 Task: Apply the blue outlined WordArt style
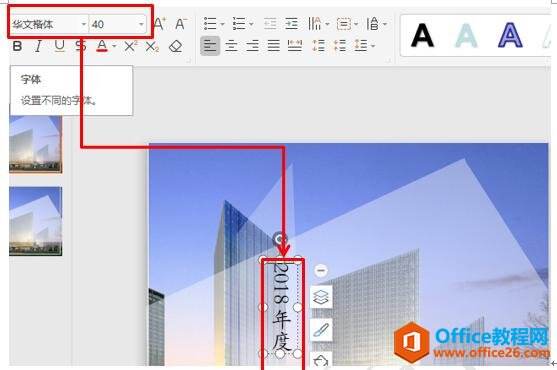[510, 35]
